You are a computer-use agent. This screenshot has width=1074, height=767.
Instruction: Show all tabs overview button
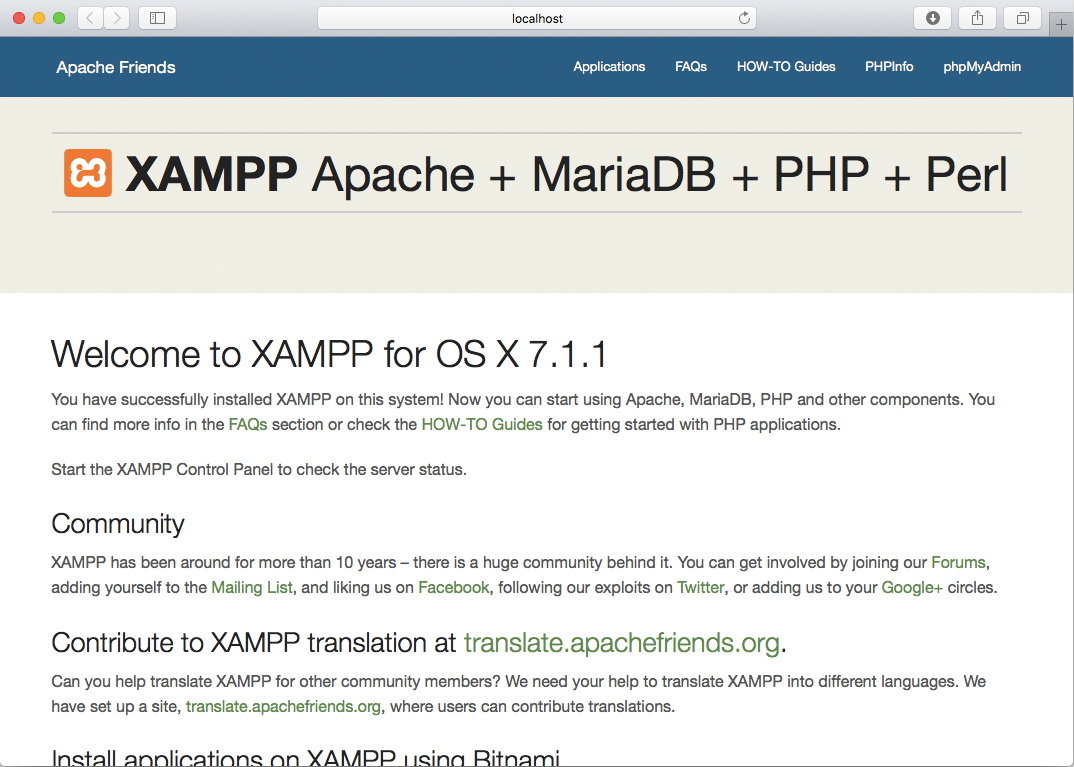coord(1023,18)
